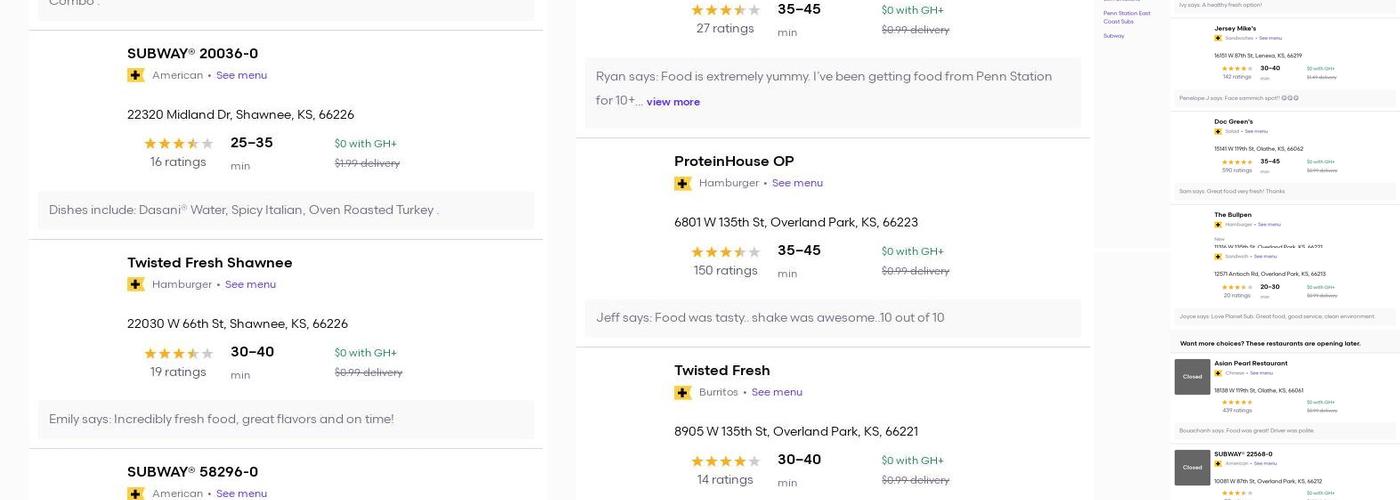Image resolution: width=1400 pixels, height=500 pixels.
Task: Click the star rating above 16 ratings
Action: point(178,144)
